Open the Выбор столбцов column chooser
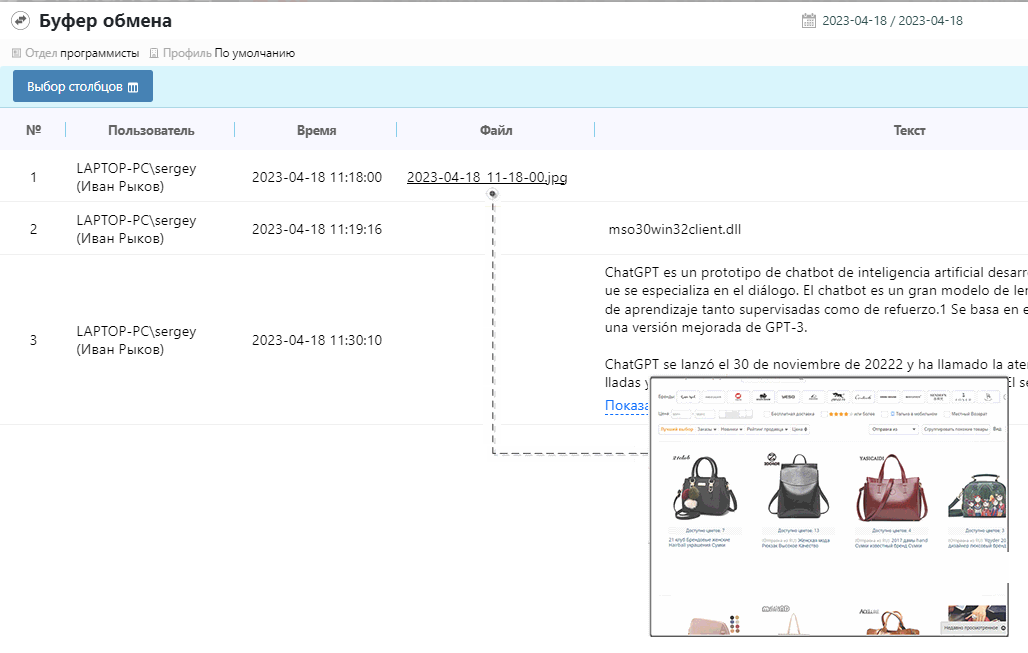This screenshot has height=653, width=1028. tap(82, 87)
